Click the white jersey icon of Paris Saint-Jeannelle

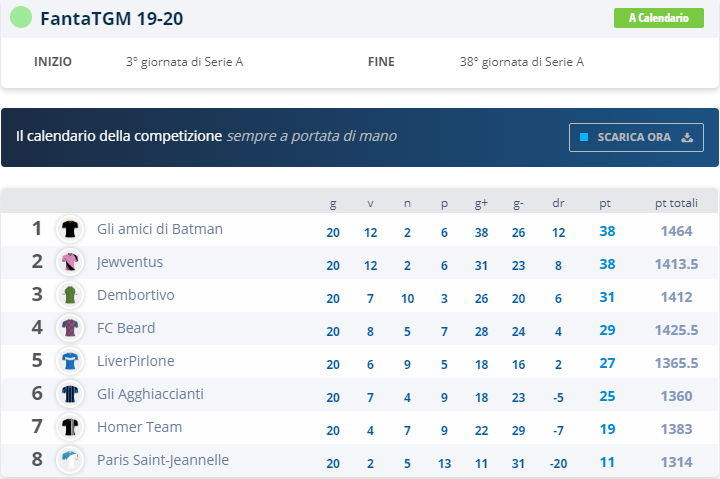70,460
